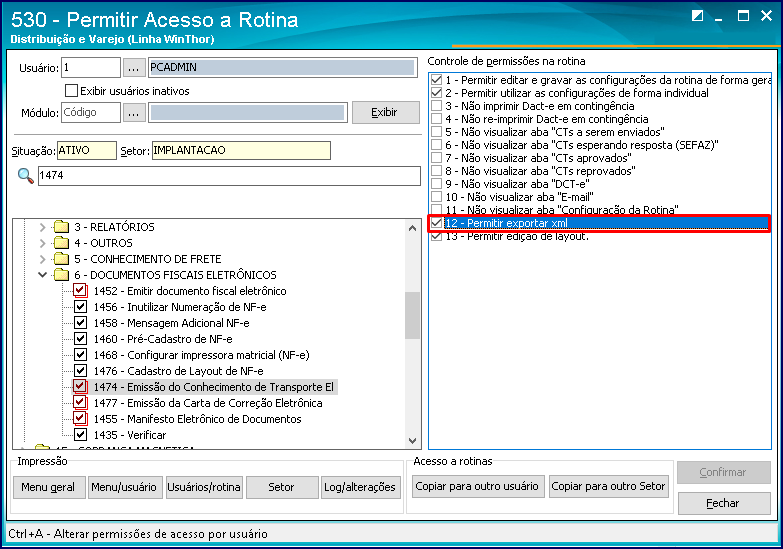Toggle checkbox for 1456 Inutilizar Numeração de NF-e
The height and width of the screenshot is (549, 783).
80,307
